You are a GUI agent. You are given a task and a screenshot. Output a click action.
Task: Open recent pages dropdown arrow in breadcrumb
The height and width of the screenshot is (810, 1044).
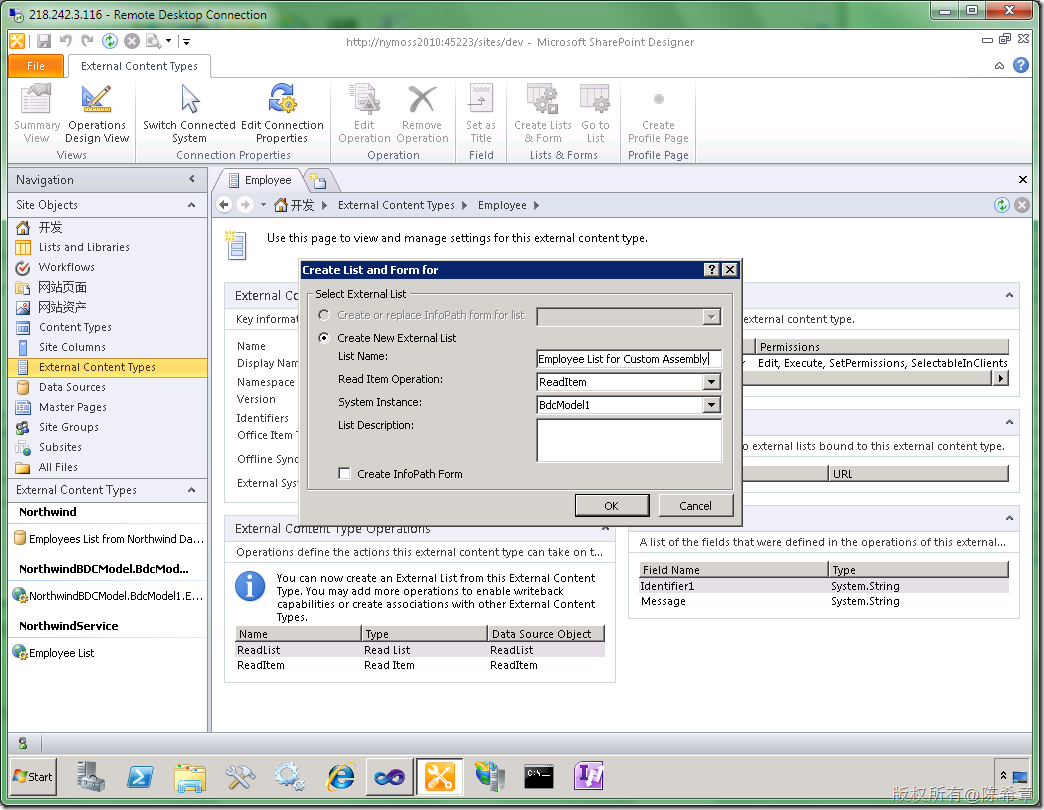point(263,205)
